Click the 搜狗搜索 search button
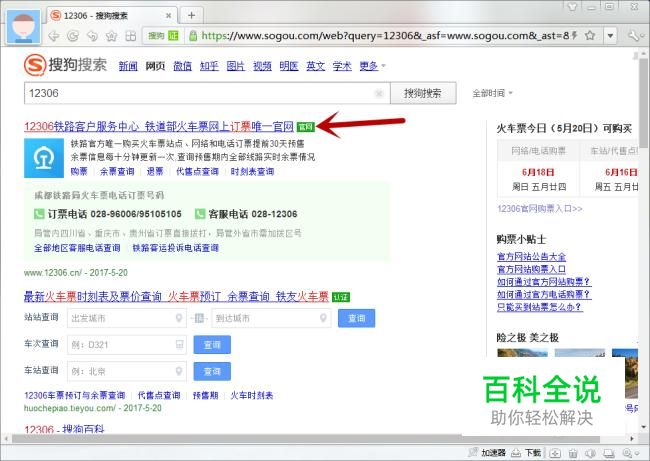 423,93
